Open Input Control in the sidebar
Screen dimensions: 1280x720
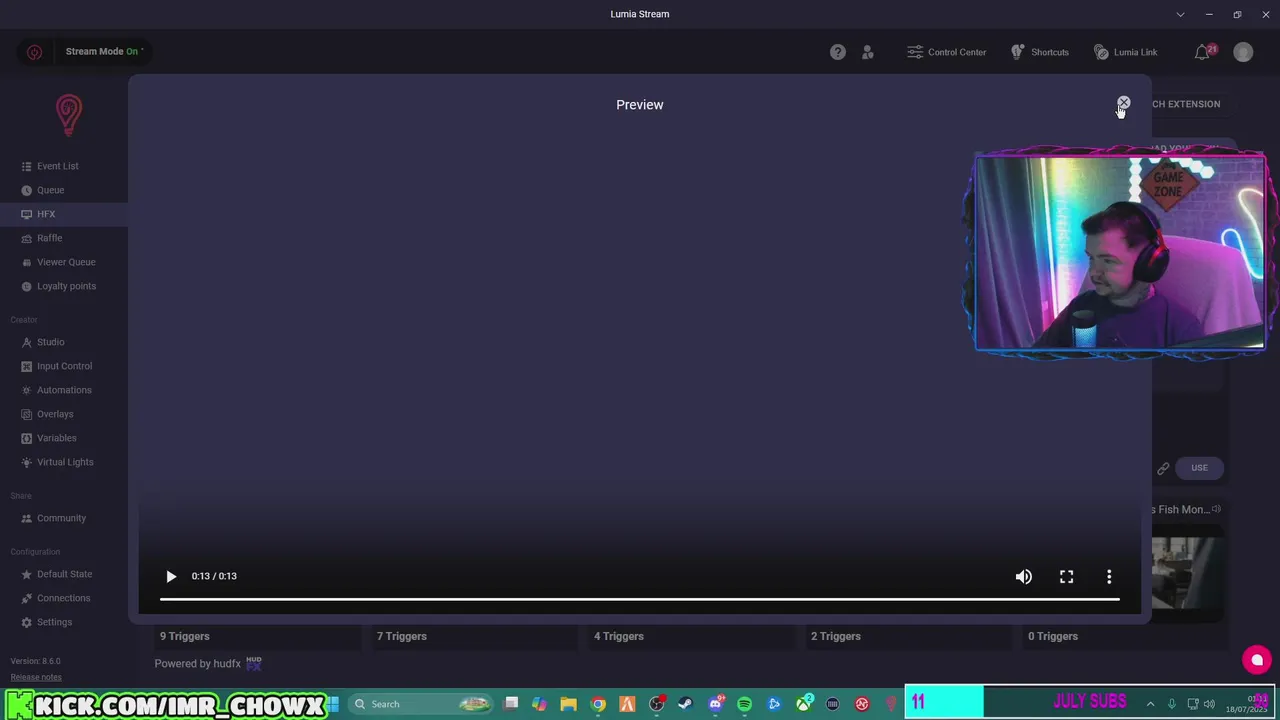coord(64,366)
